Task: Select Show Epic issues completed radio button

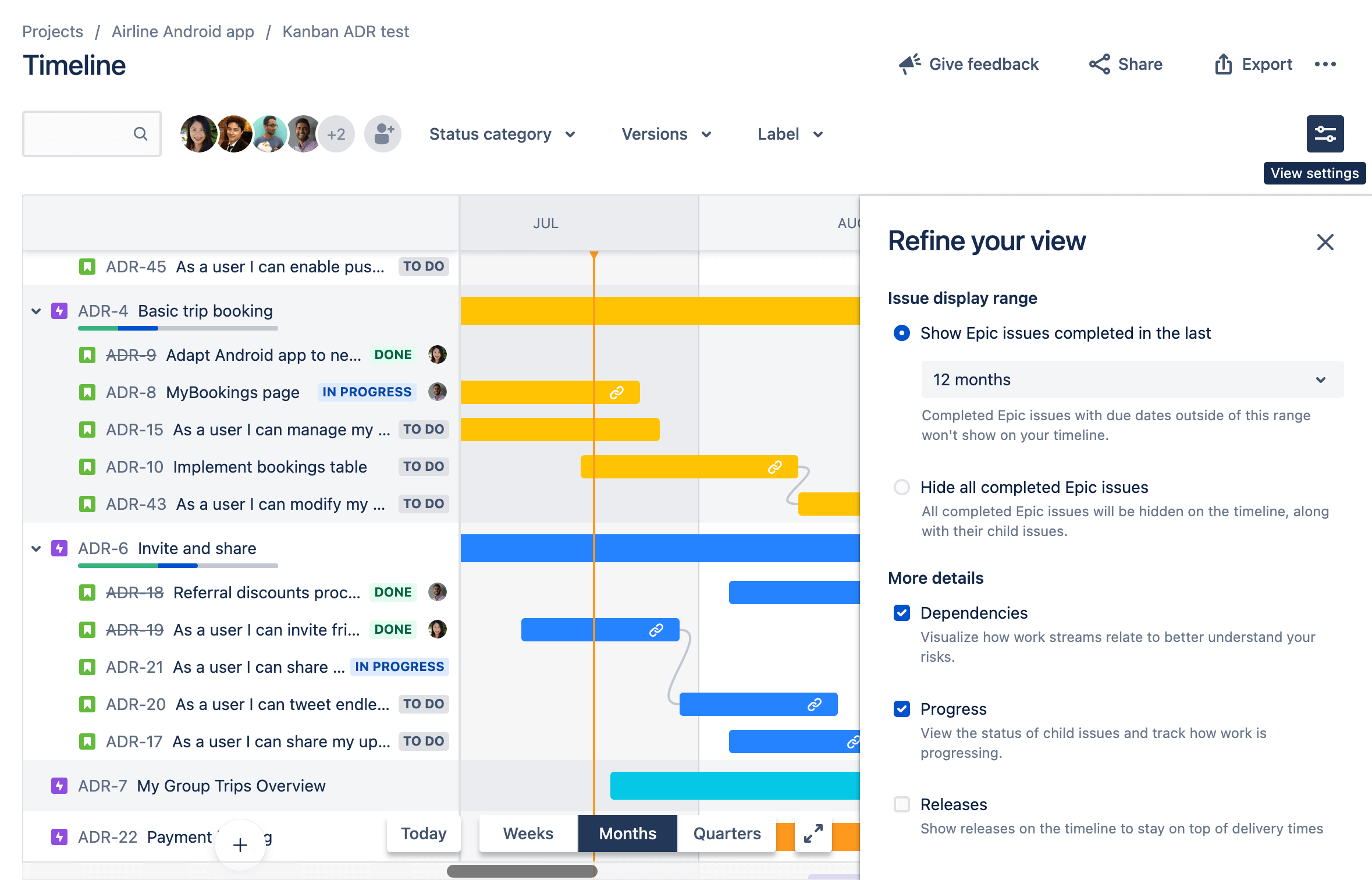Action: coord(902,333)
